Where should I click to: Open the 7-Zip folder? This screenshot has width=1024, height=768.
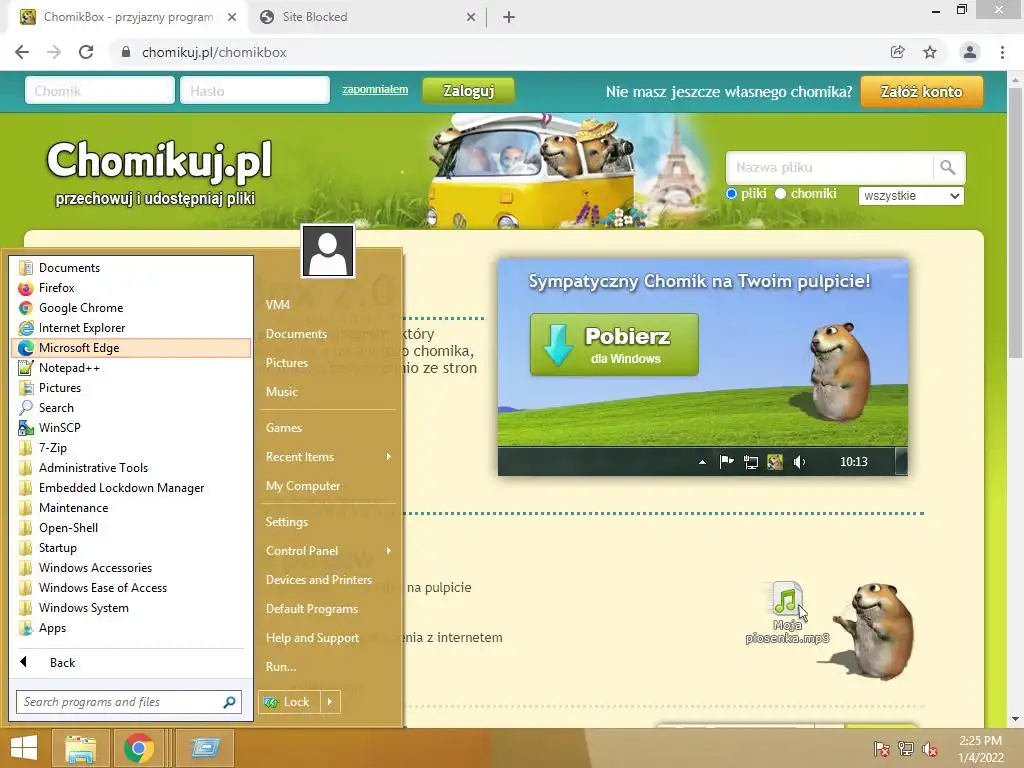point(131,448)
